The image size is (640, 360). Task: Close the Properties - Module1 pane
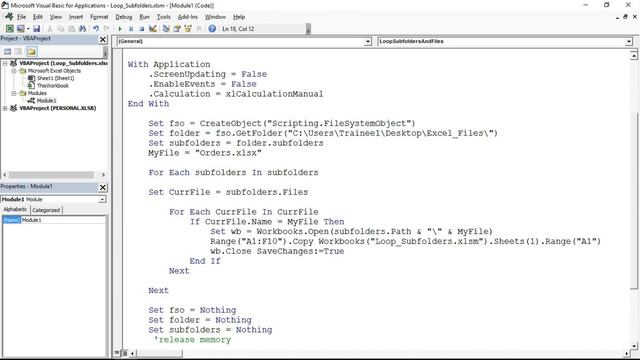[x=103, y=187]
